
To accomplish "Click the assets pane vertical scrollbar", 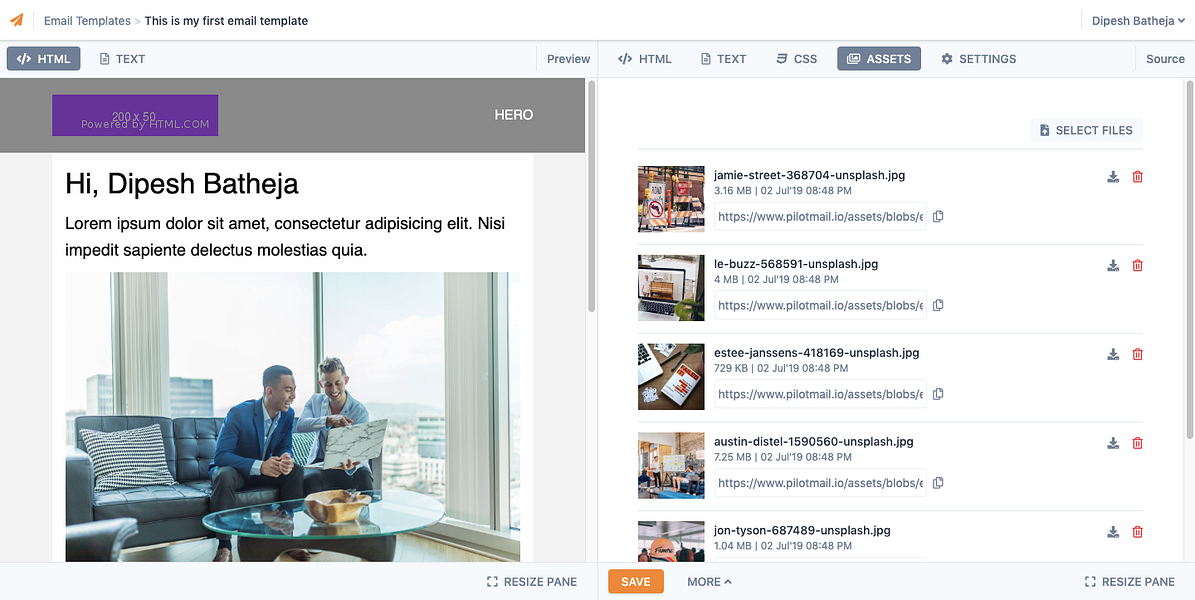I will (1190, 259).
